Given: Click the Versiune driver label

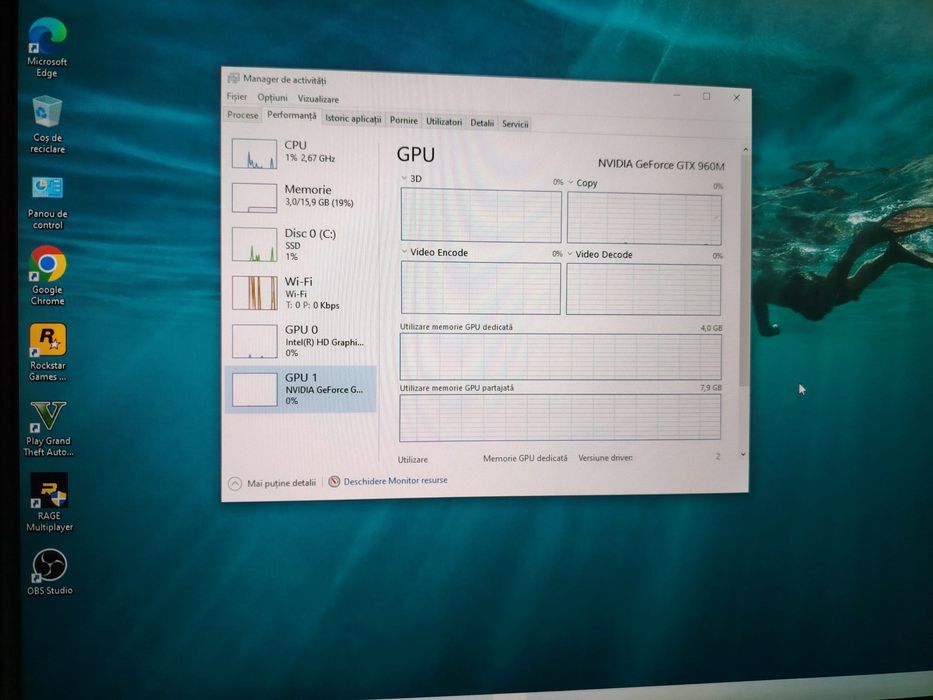Looking at the screenshot, I should tap(605, 458).
